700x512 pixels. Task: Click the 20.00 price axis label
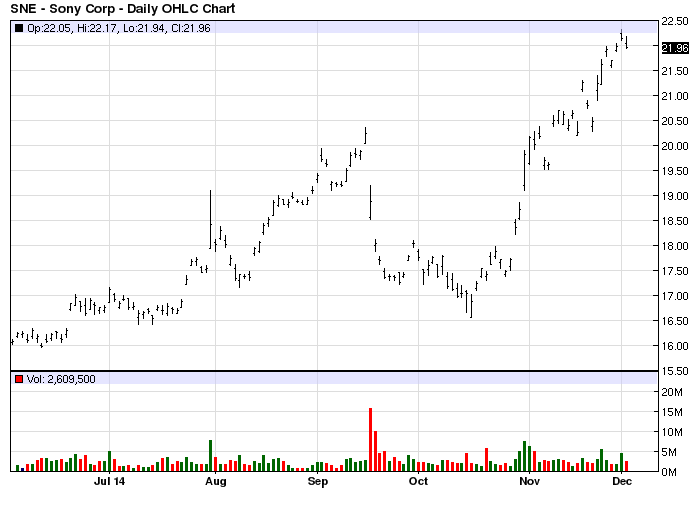click(675, 146)
